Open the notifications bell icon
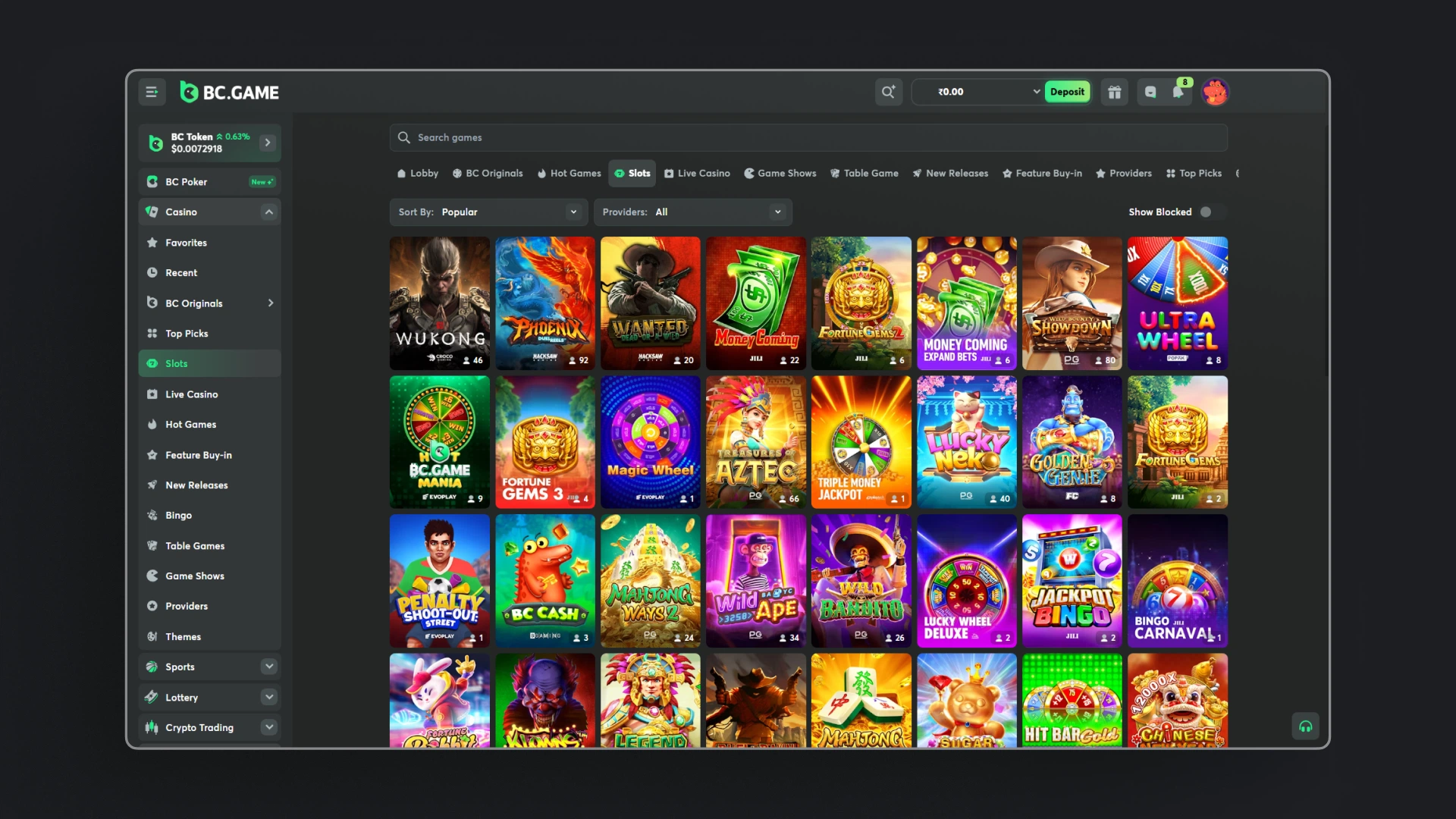 (x=1178, y=92)
